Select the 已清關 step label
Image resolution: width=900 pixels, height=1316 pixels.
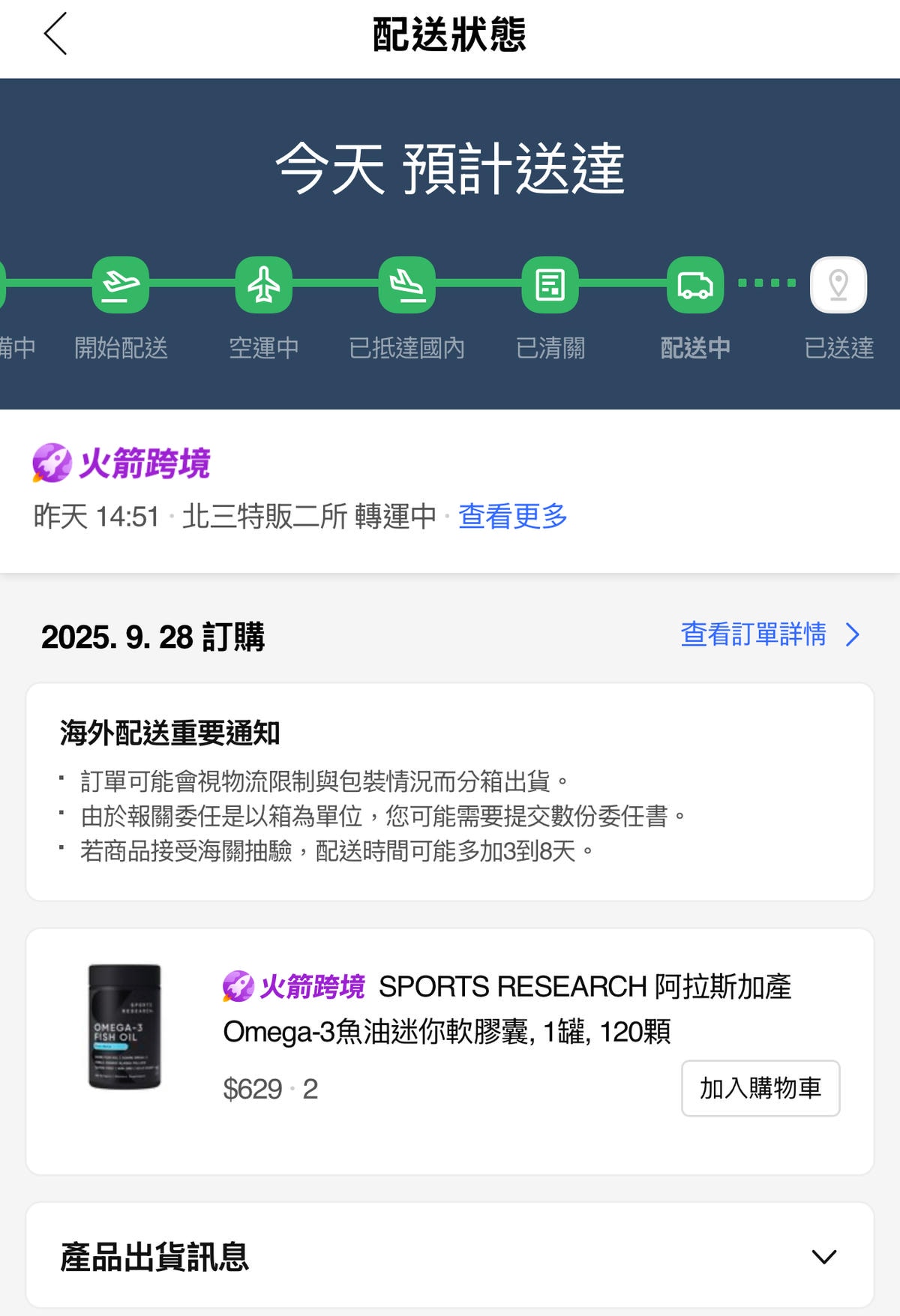click(550, 348)
